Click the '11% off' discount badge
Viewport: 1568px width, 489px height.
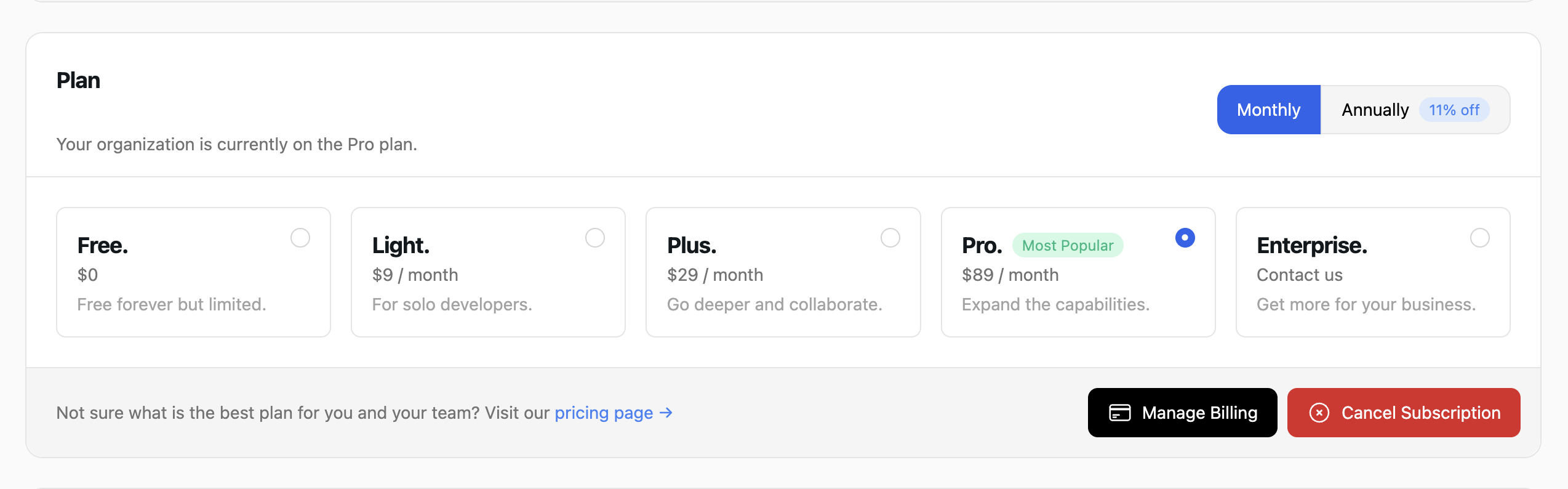1454,110
